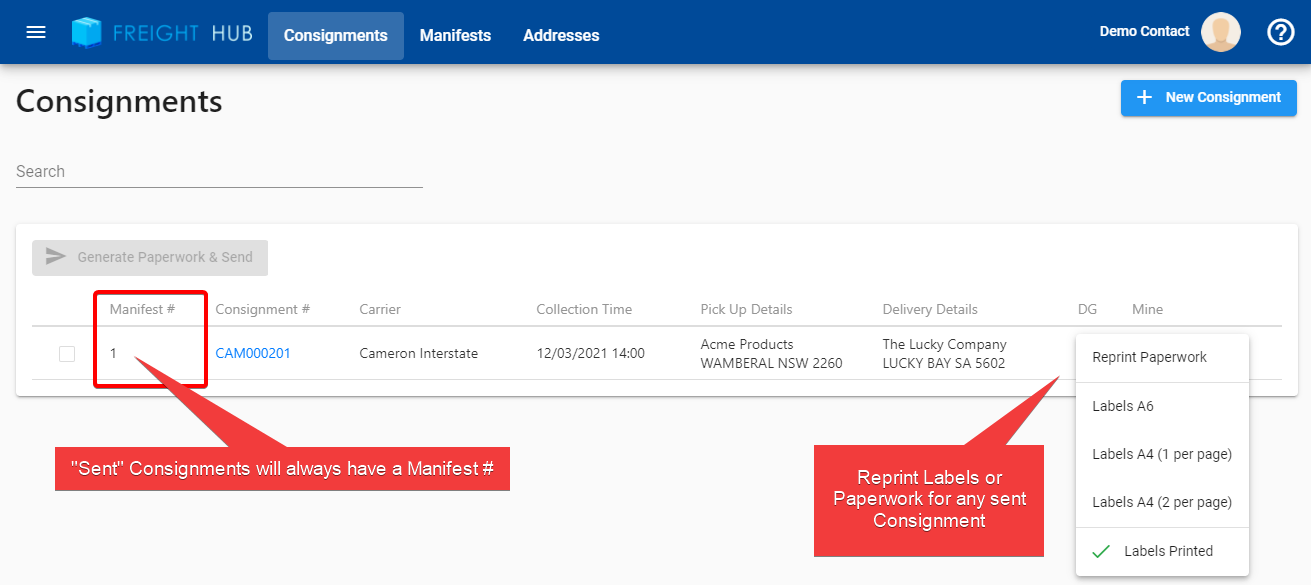Choose Labels A4 (2 per page)

pyautogui.click(x=1161, y=502)
